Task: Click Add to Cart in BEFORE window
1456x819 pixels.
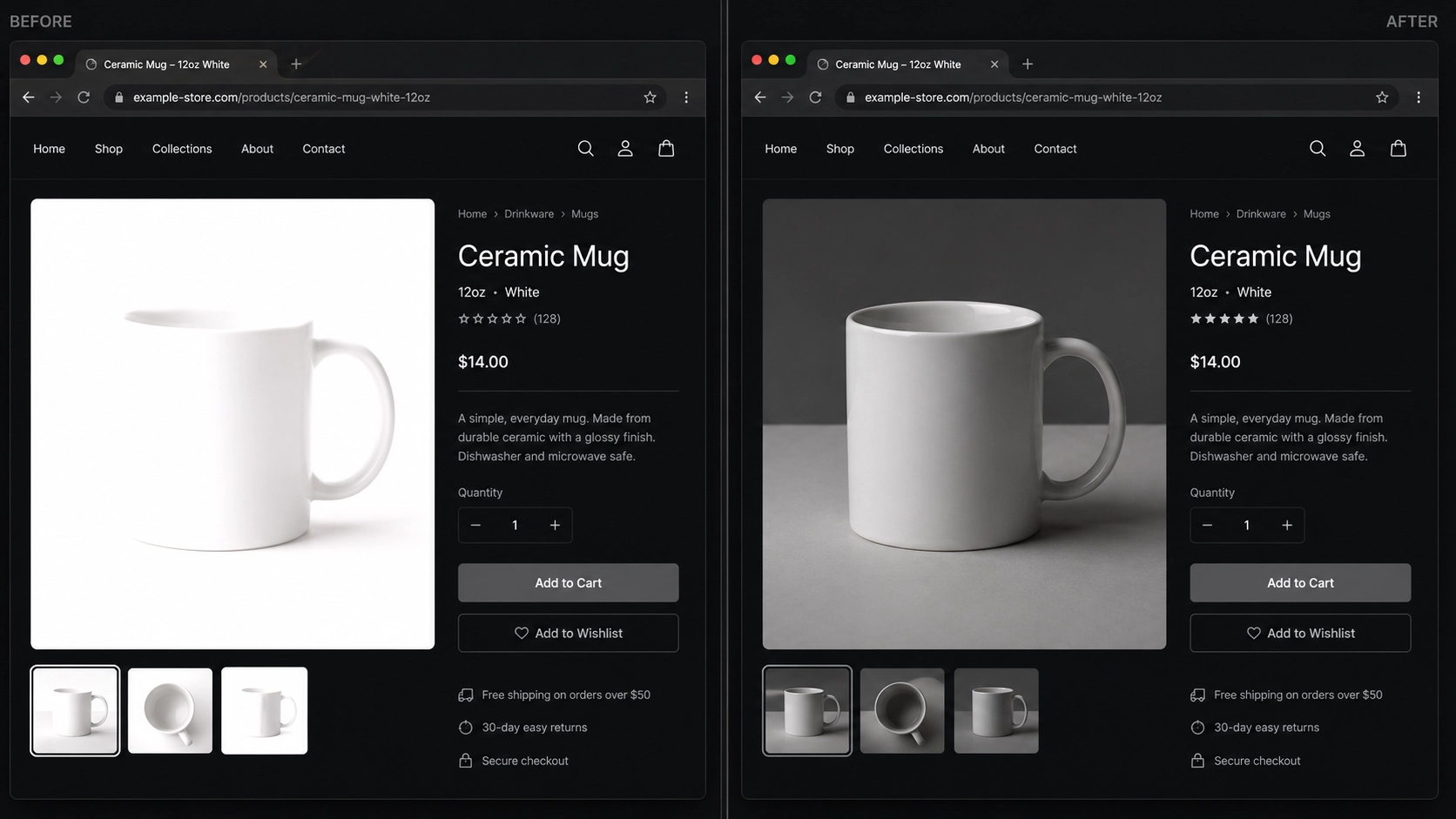Action: 569,583
